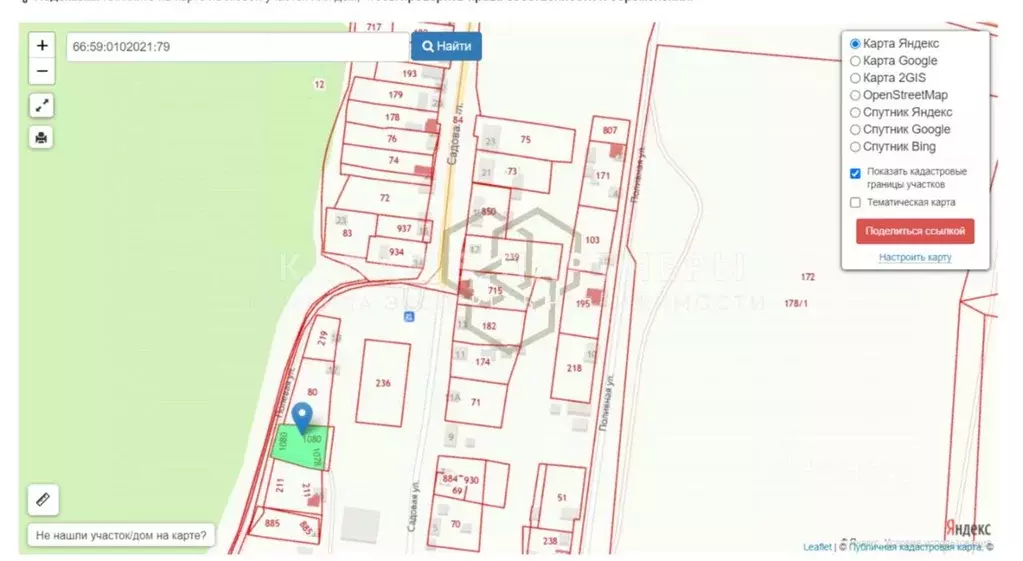Click parcel labeled 236

coord(383,383)
